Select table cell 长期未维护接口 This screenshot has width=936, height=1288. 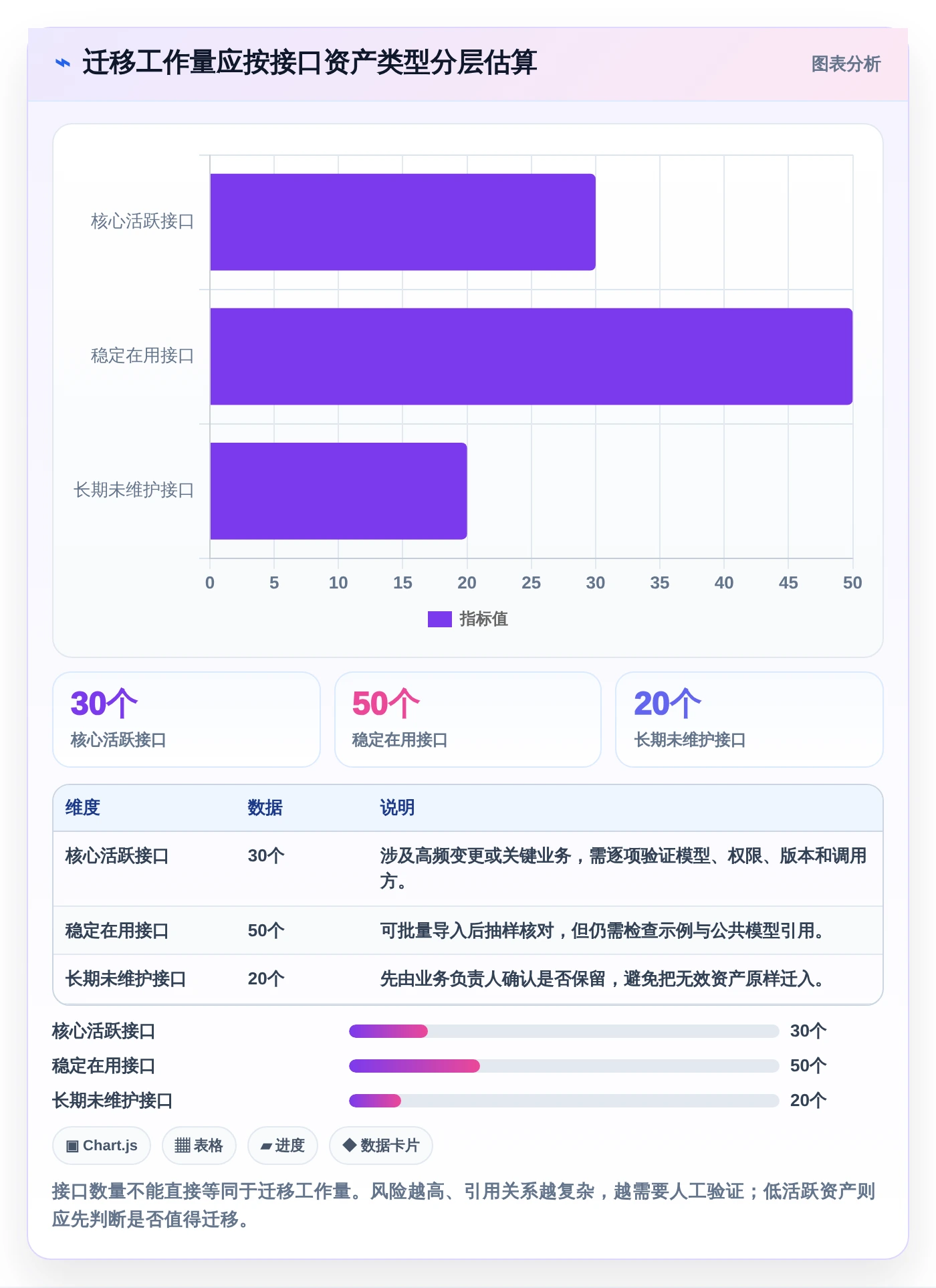pos(126,979)
